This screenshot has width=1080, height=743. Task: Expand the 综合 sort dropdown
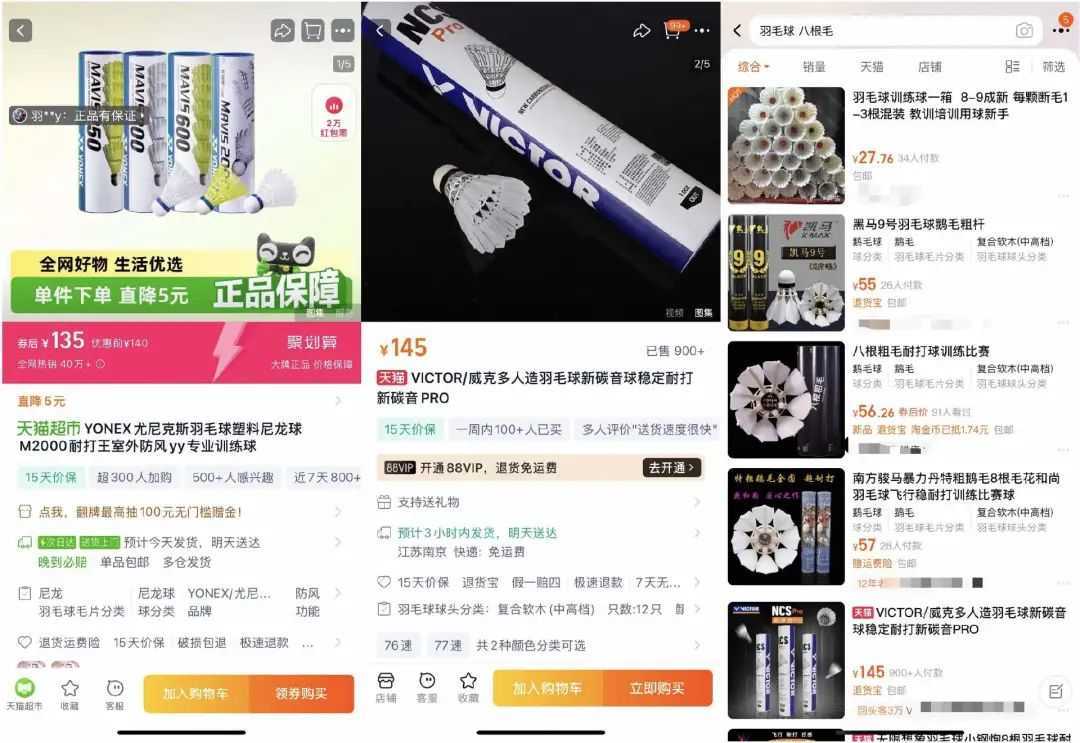(754, 67)
